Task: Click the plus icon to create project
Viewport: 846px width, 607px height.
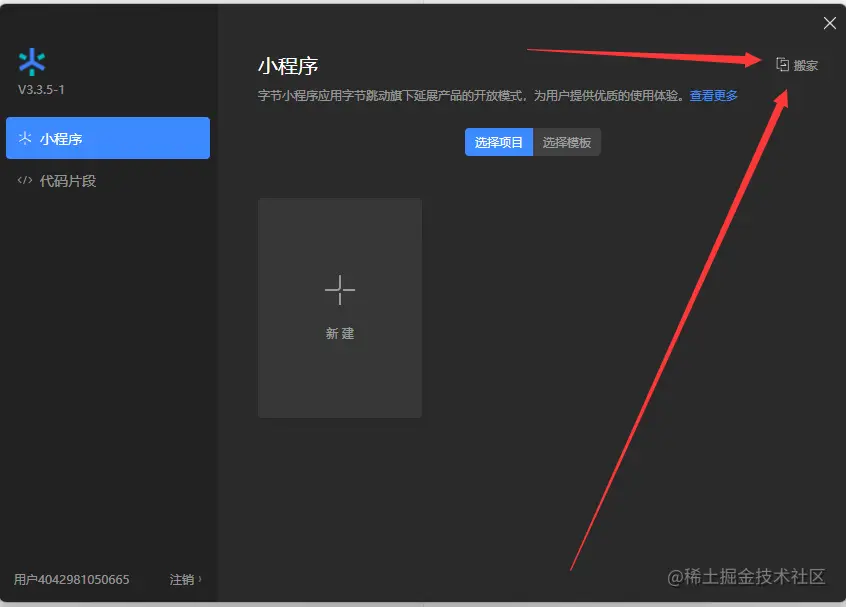Action: click(340, 290)
